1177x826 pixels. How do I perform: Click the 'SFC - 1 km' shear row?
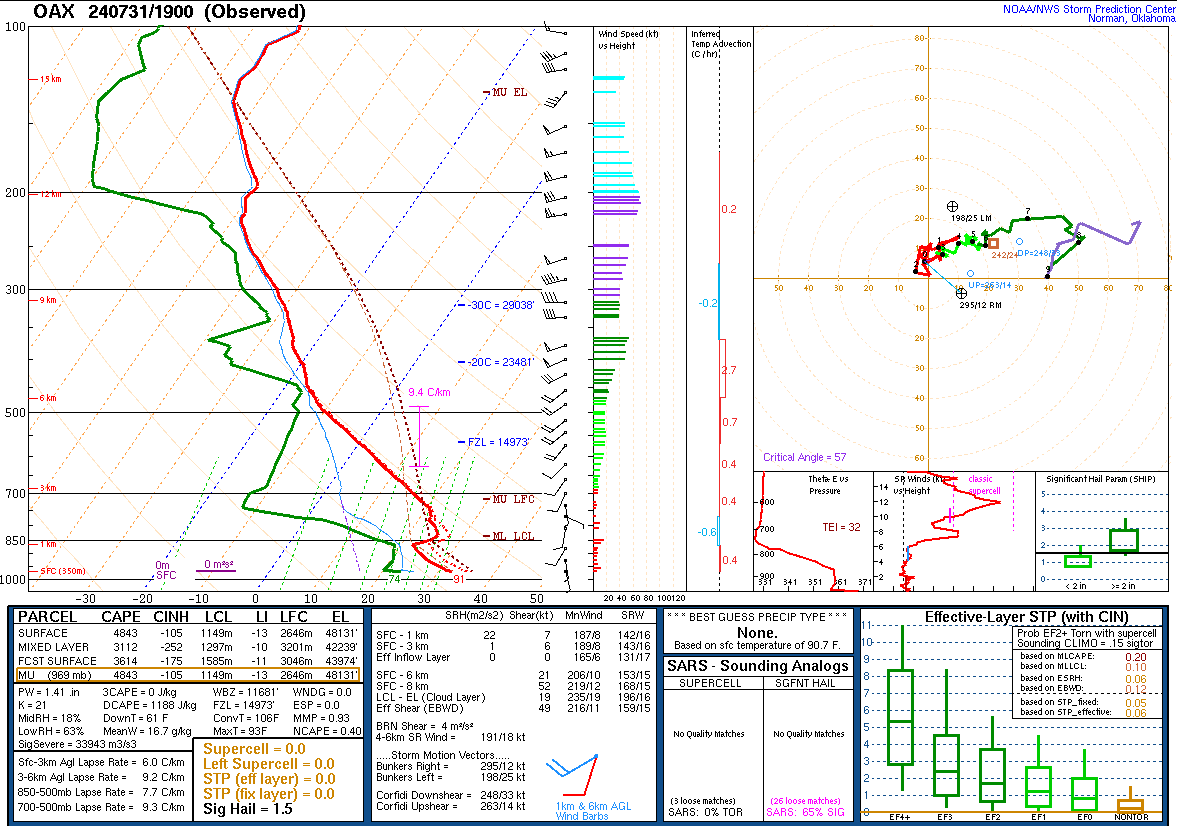click(x=513, y=636)
